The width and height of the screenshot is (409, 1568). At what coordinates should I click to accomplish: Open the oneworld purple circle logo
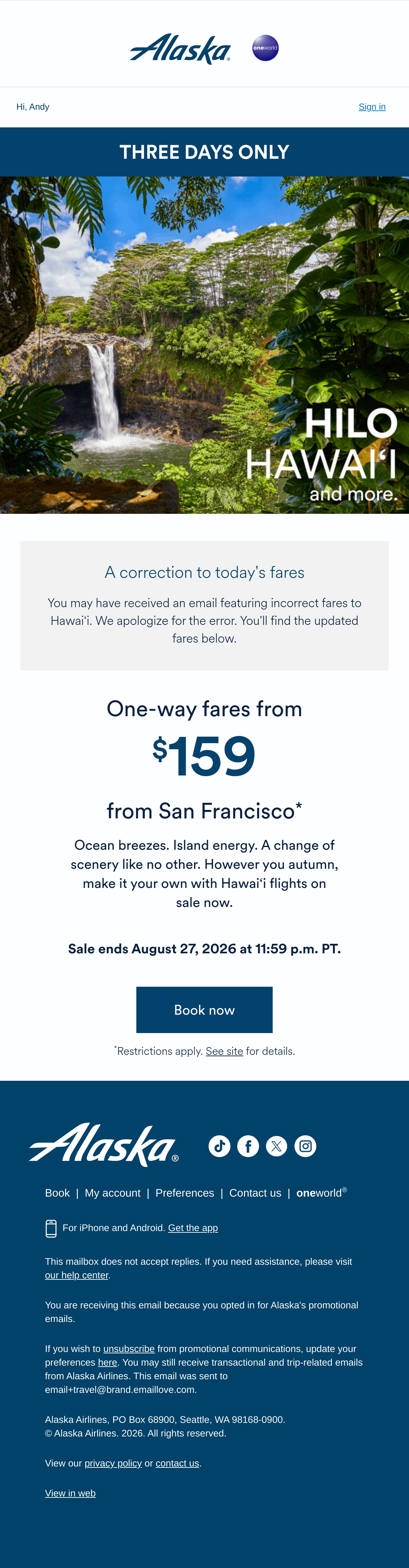(266, 48)
